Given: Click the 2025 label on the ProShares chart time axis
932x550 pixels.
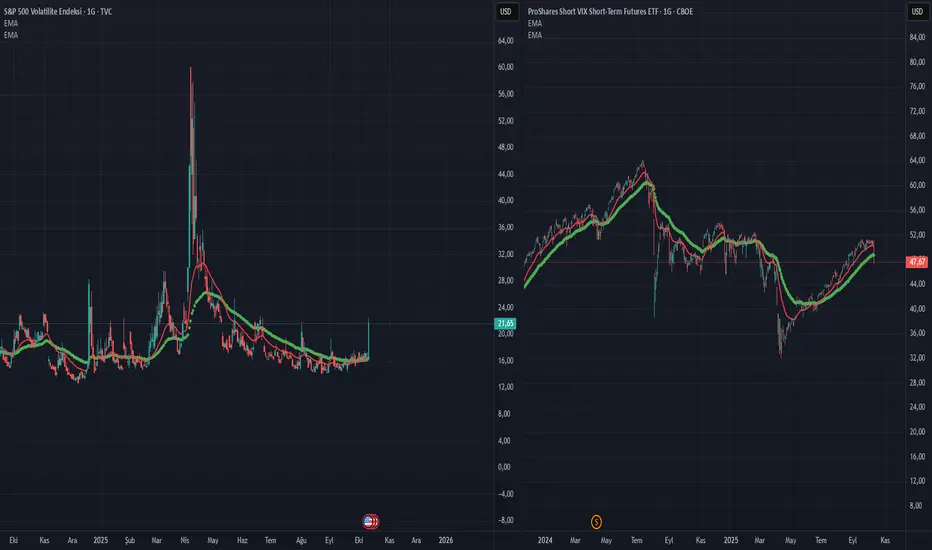Looking at the screenshot, I should pyautogui.click(x=731, y=540).
